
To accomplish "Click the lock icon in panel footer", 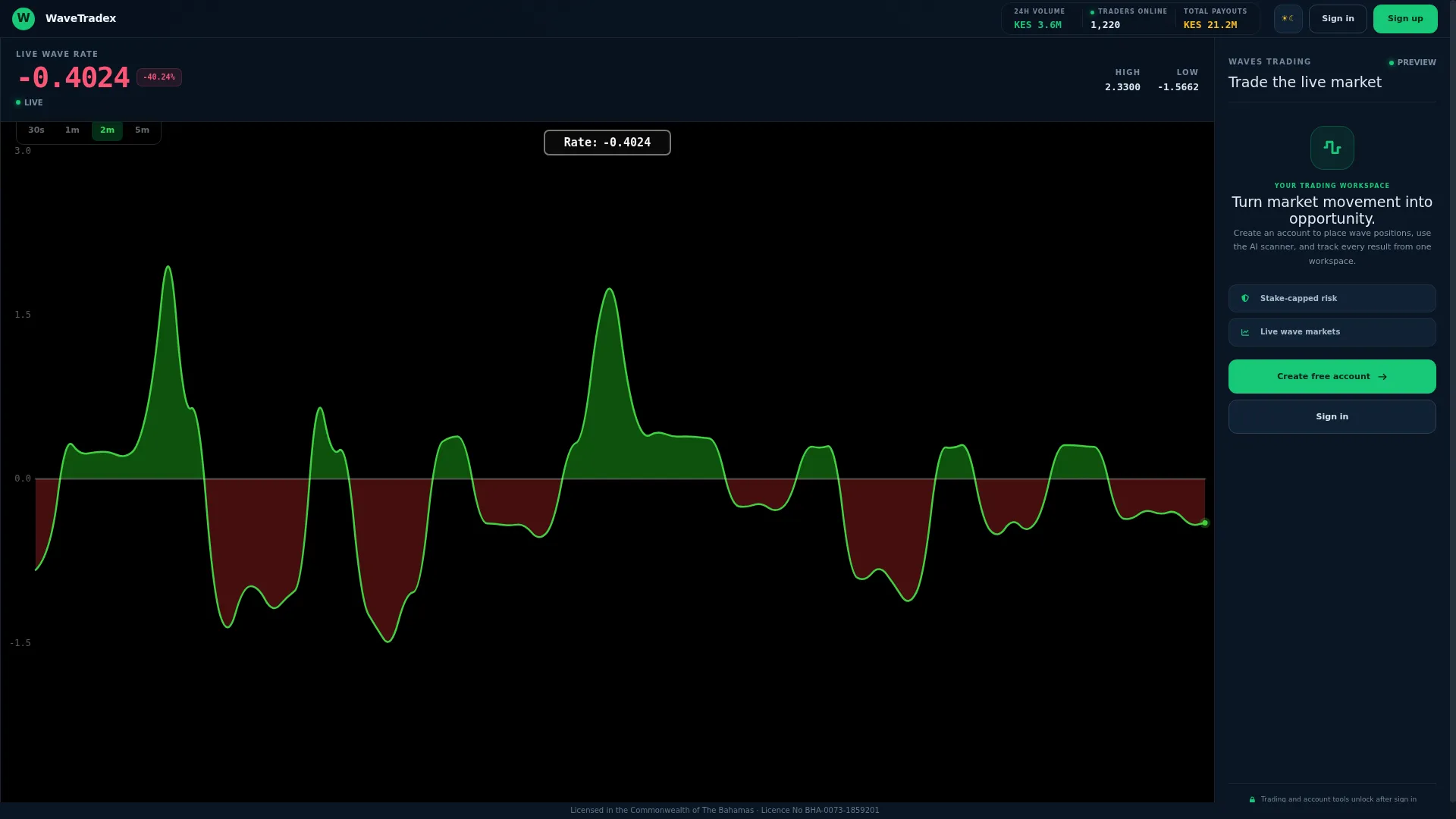I will click(1252, 799).
